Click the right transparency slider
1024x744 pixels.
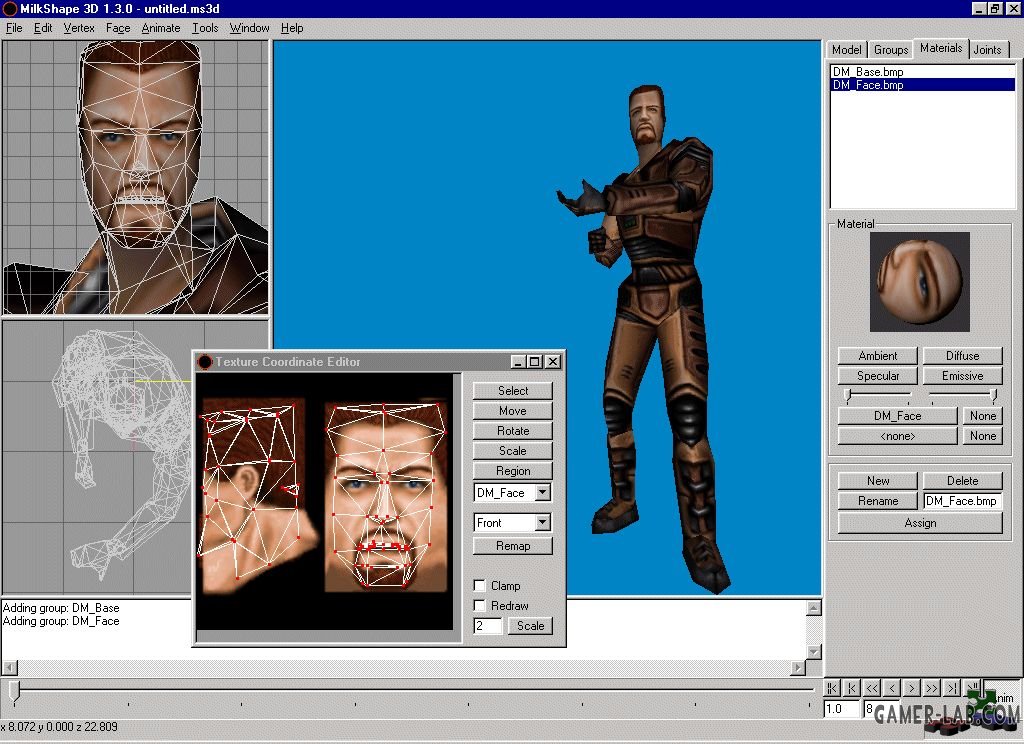point(993,395)
